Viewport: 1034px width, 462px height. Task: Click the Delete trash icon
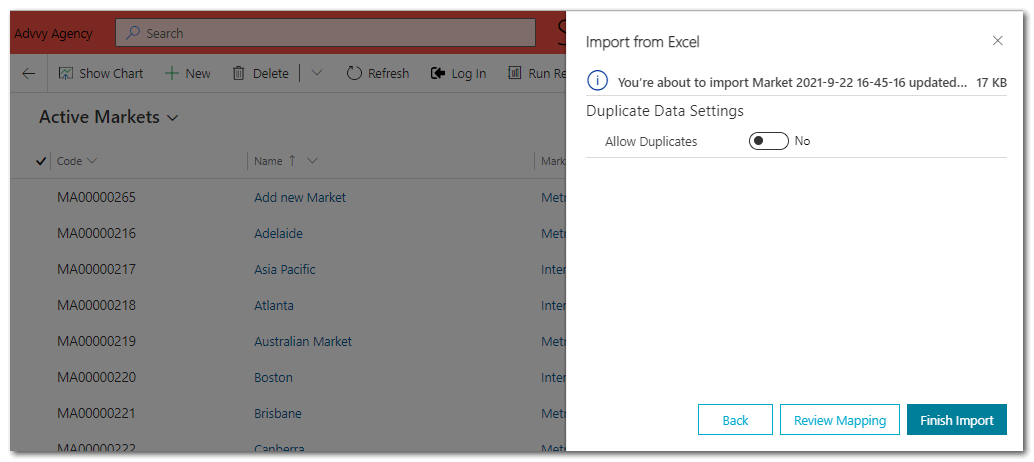point(239,73)
